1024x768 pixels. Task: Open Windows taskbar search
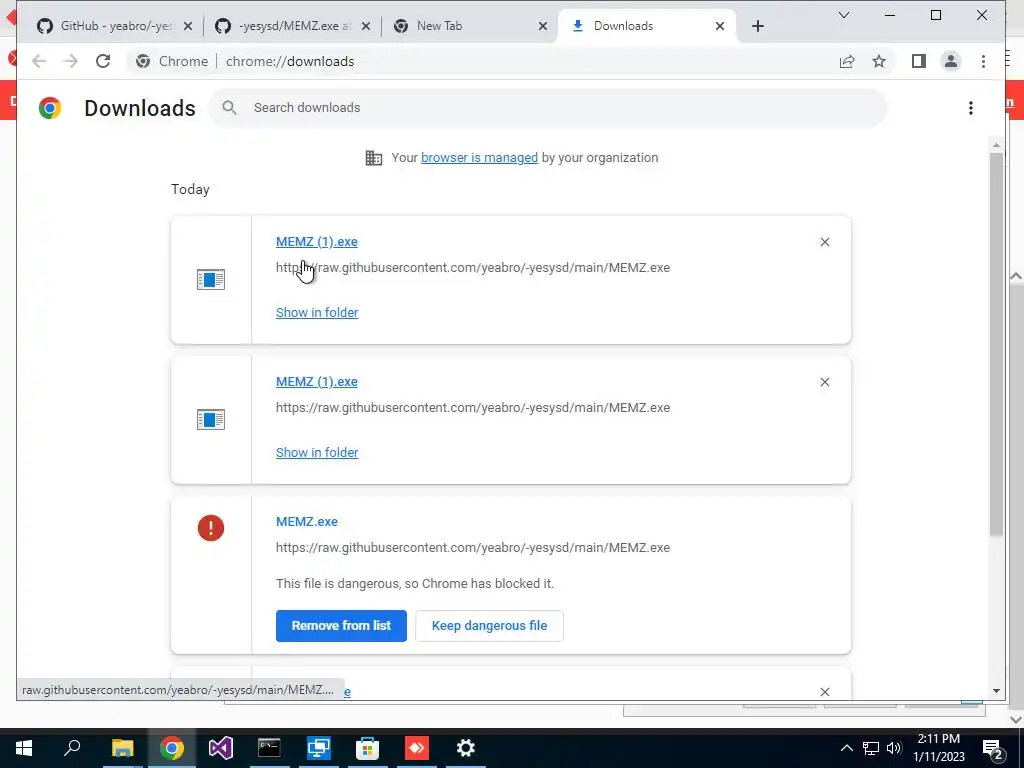tap(72, 748)
